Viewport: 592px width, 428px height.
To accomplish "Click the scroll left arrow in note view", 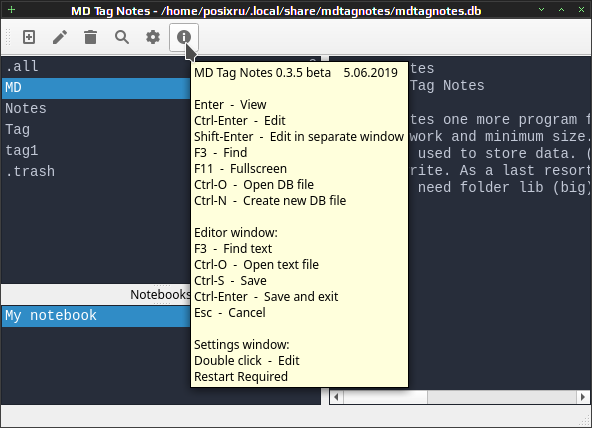I will [337, 397].
